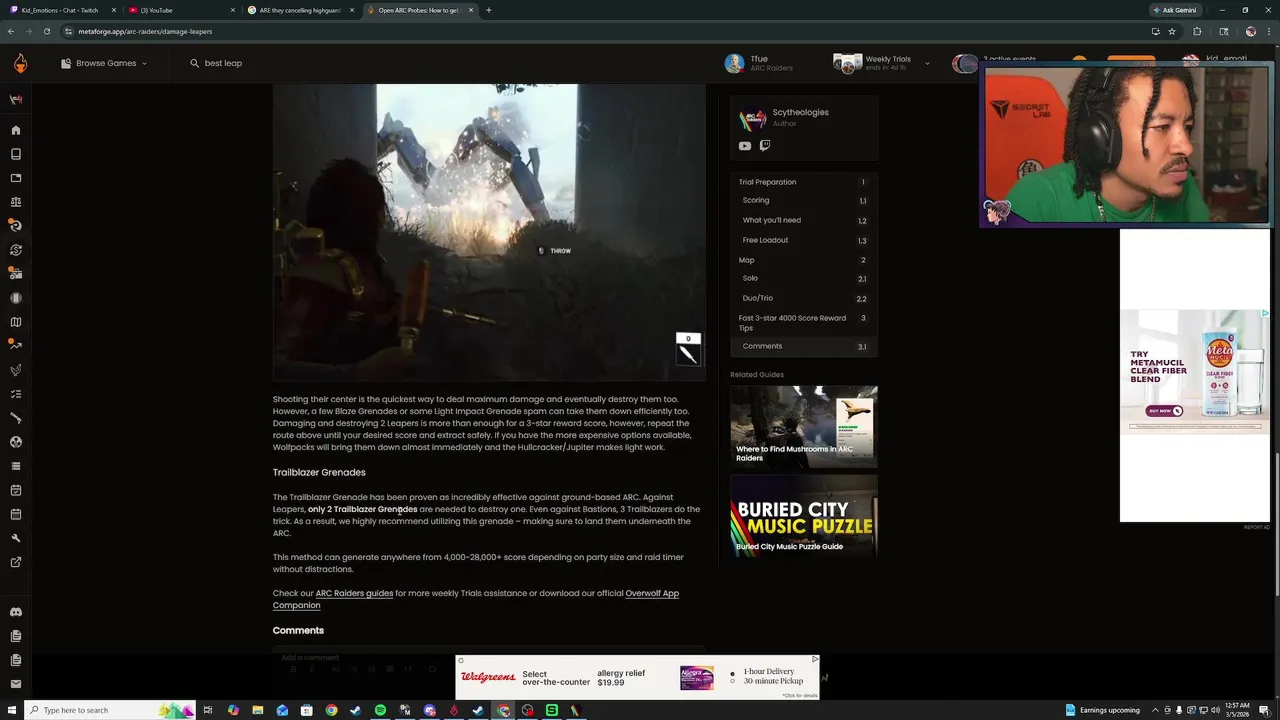Screen dimensions: 1280x720
Task: Open the folded map sidebar icon
Action: tap(15, 322)
